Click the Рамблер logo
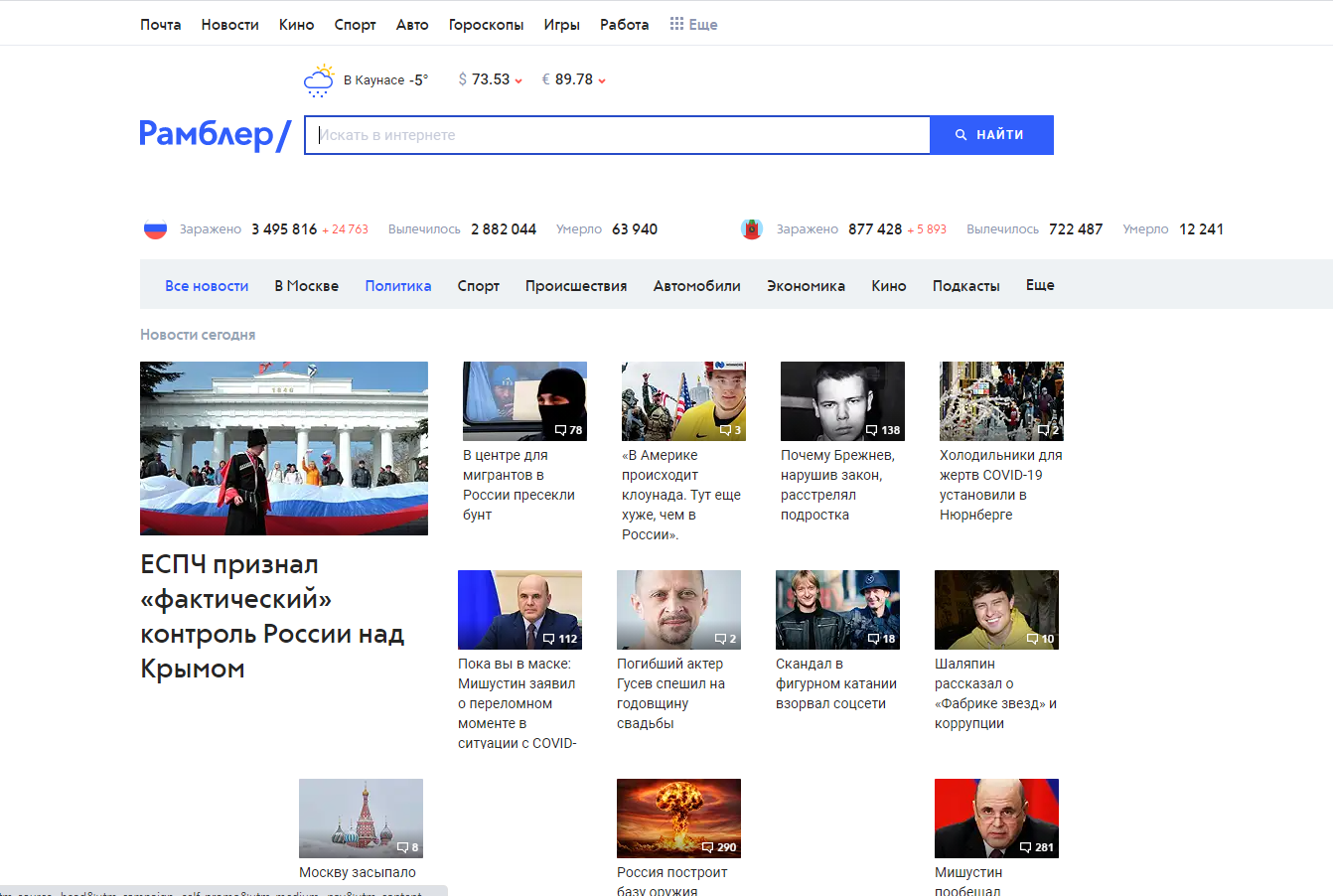The height and width of the screenshot is (896, 1333). point(215,134)
